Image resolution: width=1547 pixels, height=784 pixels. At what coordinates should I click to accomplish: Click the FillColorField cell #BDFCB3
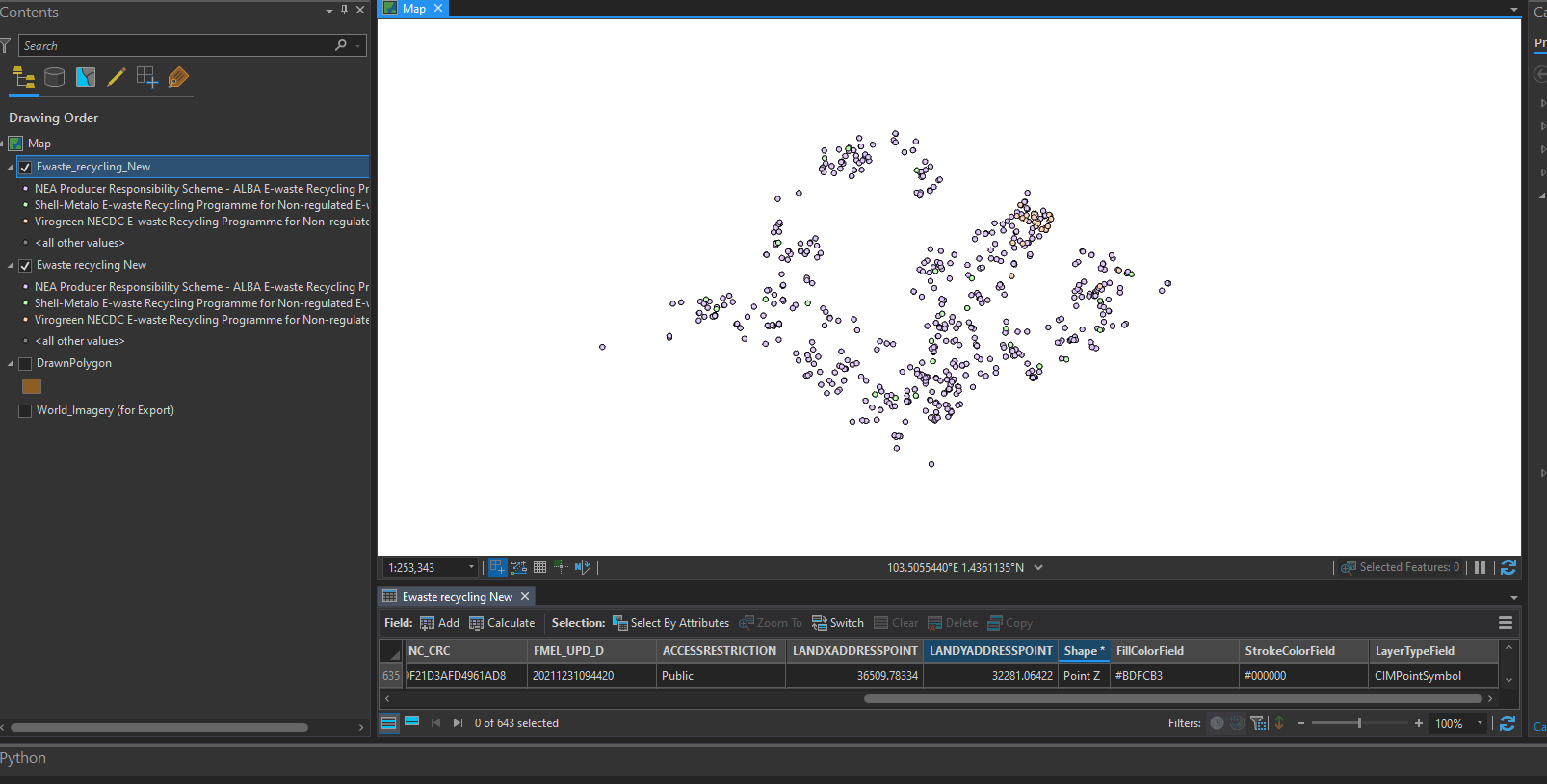coord(1173,676)
